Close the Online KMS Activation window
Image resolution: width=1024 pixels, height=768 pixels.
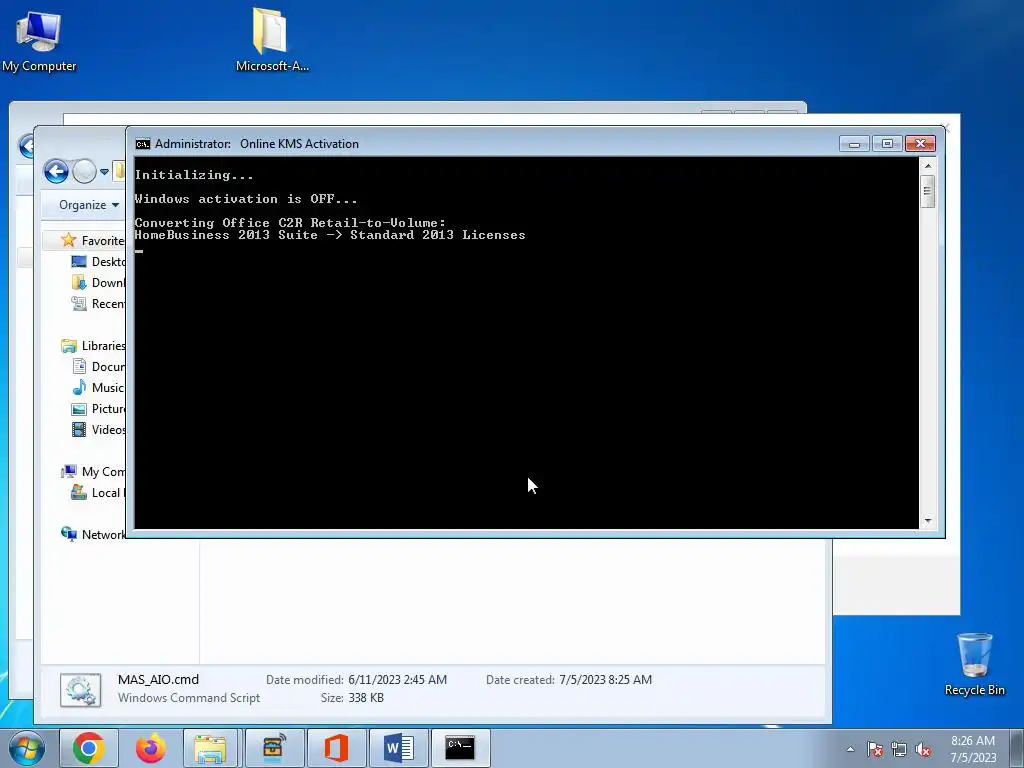coord(920,144)
